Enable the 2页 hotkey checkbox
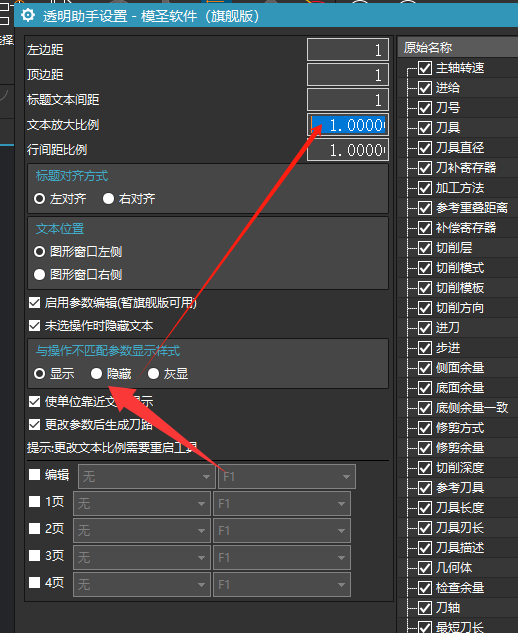This screenshot has height=633, width=518. [x=35, y=528]
